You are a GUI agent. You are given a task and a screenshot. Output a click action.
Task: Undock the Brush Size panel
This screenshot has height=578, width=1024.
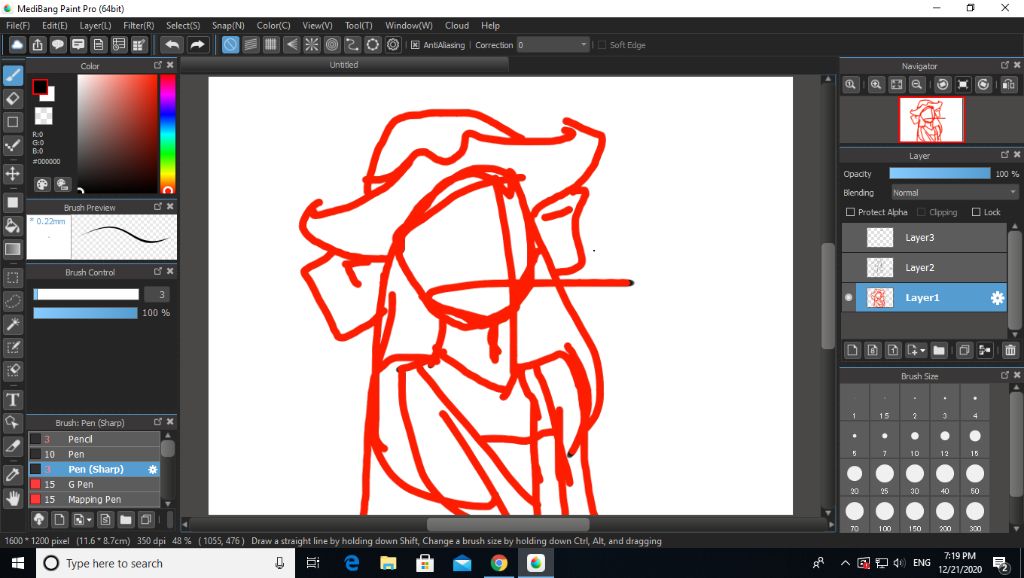click(x=1005, y=376)
